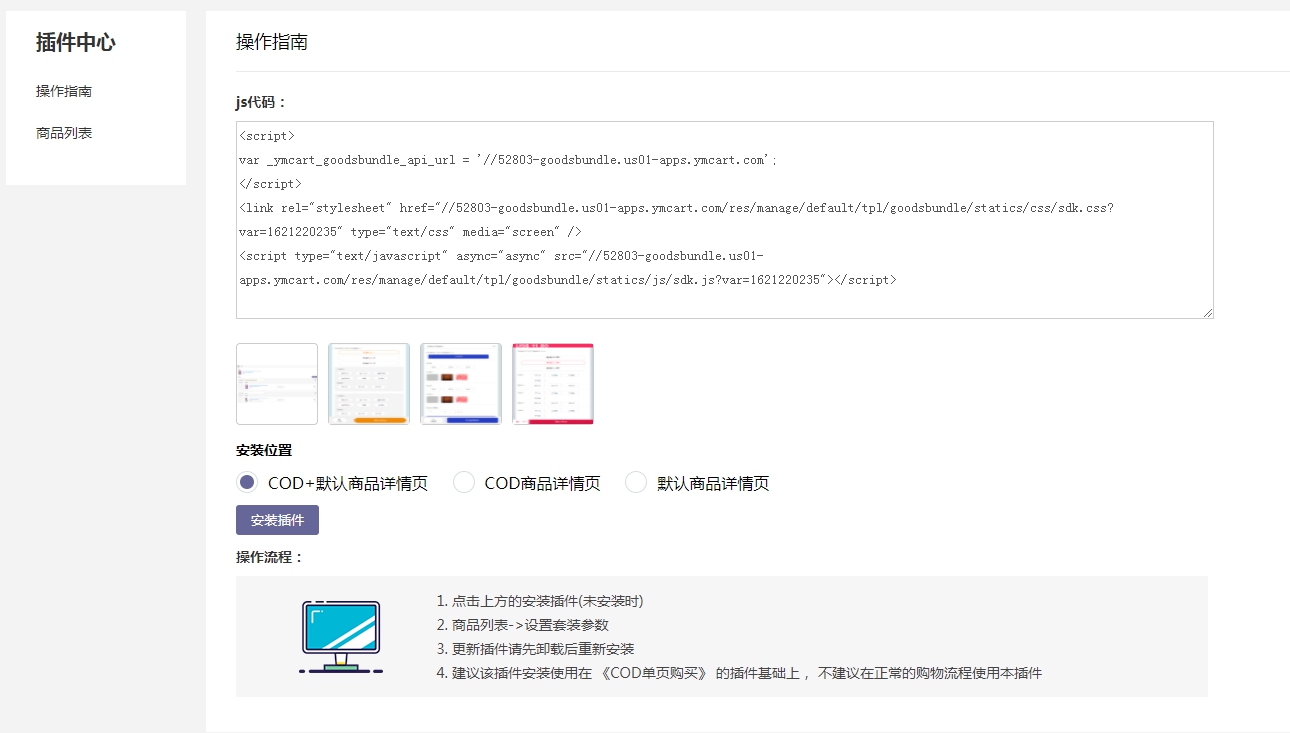
Task: Open the preview thumbnail with orange button
Action: (369, 384)
